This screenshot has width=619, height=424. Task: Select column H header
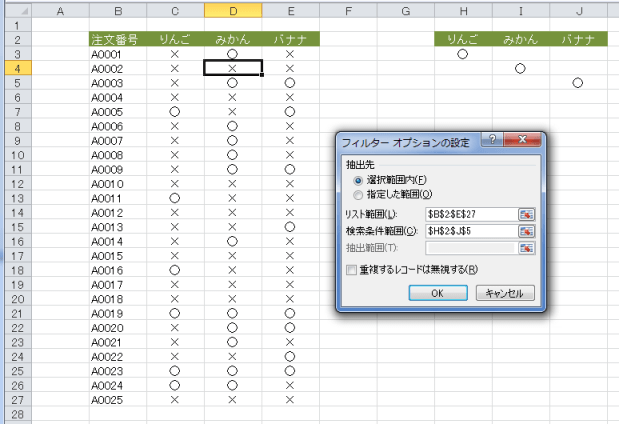pos(462,10)
